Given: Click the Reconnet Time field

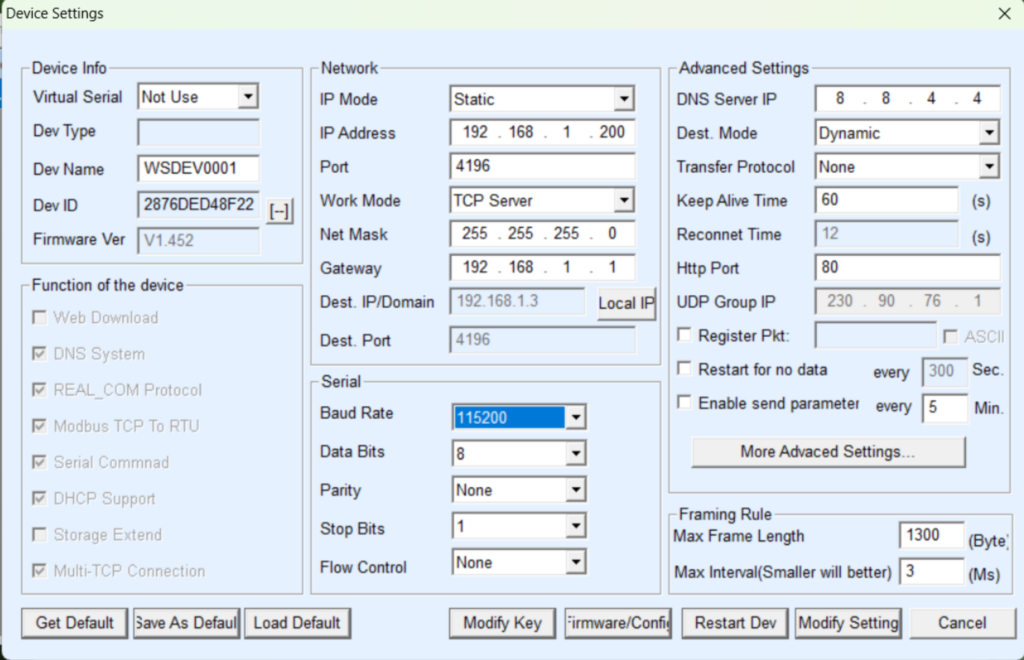Looking at the screenshot, I should [x=887, y=234].
